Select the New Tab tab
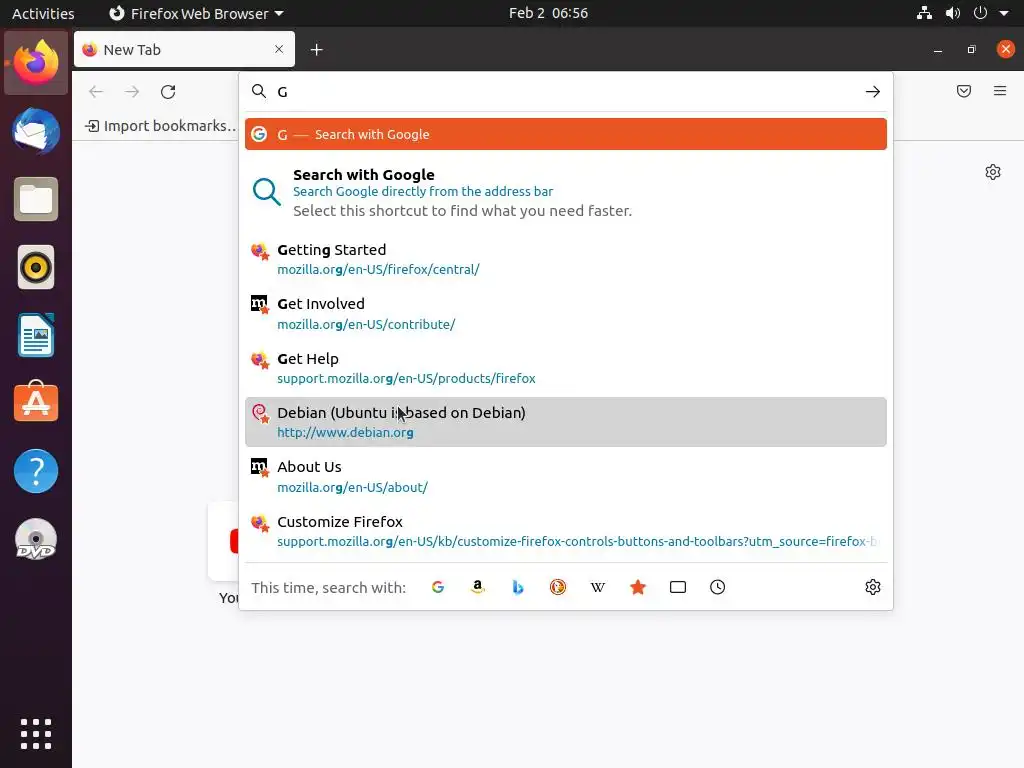This screenshot has height=768, width=1024. (184, 50)
